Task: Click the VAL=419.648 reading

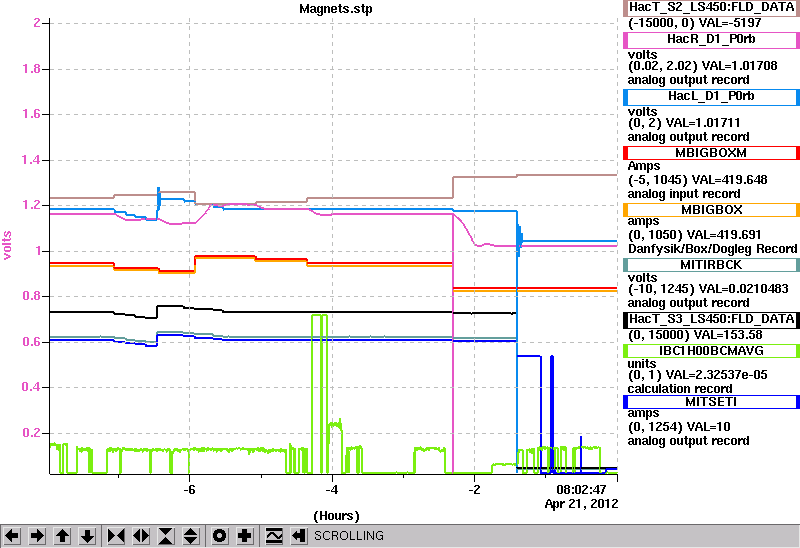Action: (731, 180)
